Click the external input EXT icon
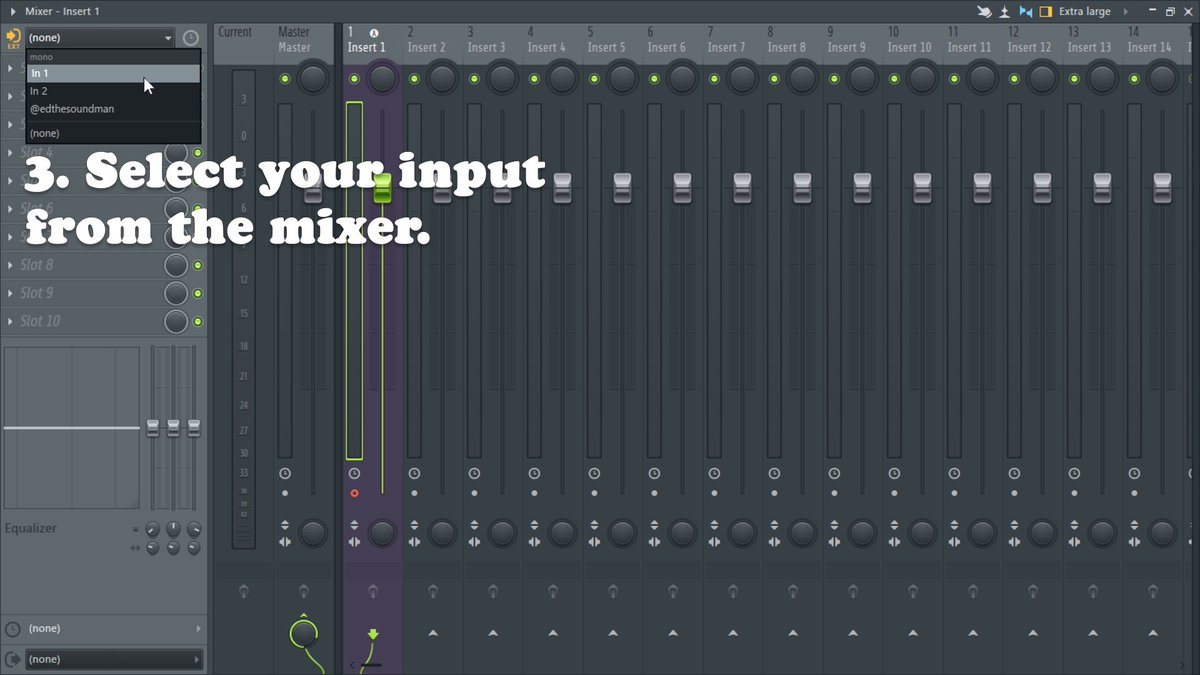The width and height of the screenshot is (1200, 675). (x=13, y=38)
